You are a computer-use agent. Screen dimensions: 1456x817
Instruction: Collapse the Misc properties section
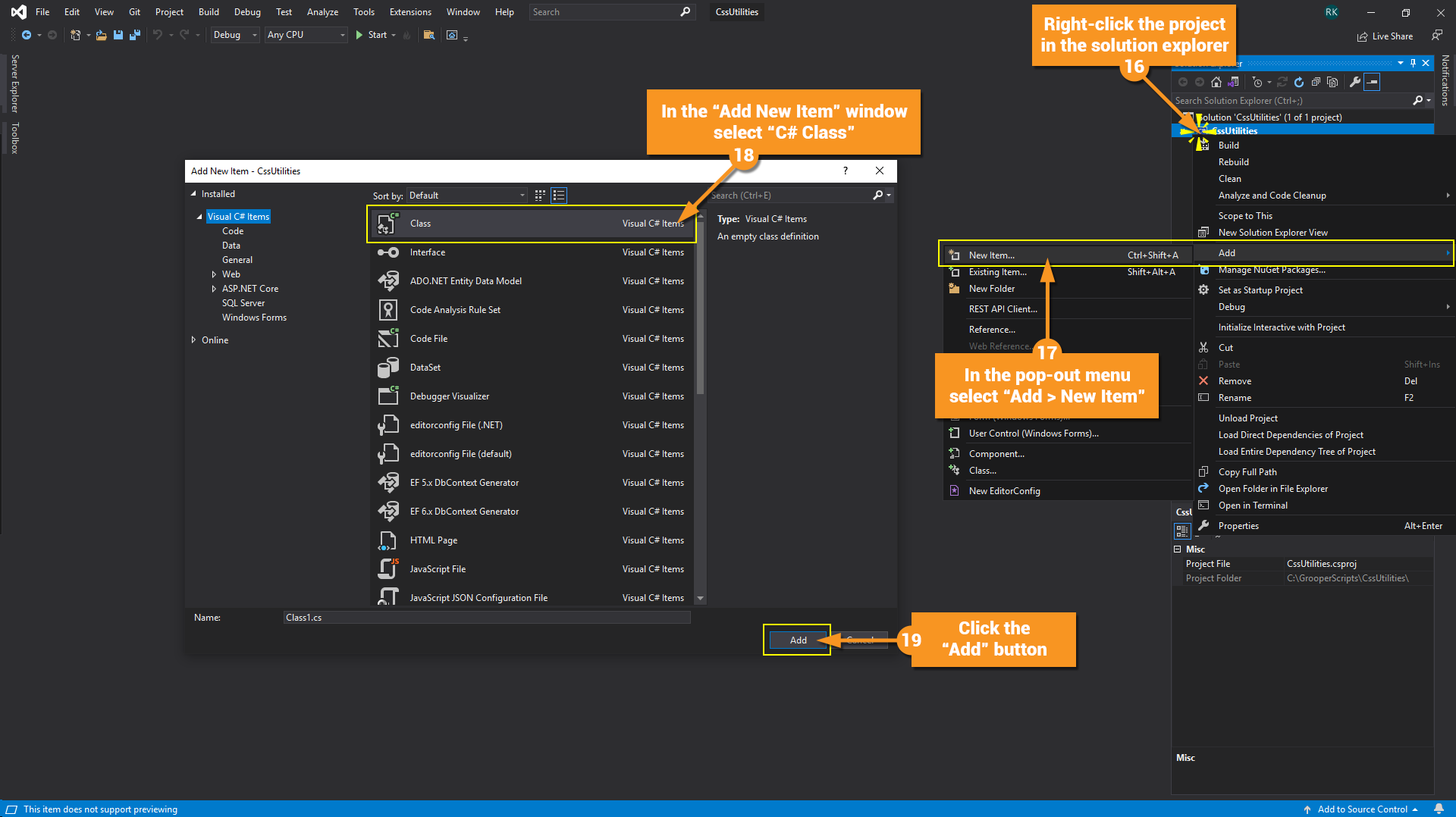click(x=1178, y=549)
